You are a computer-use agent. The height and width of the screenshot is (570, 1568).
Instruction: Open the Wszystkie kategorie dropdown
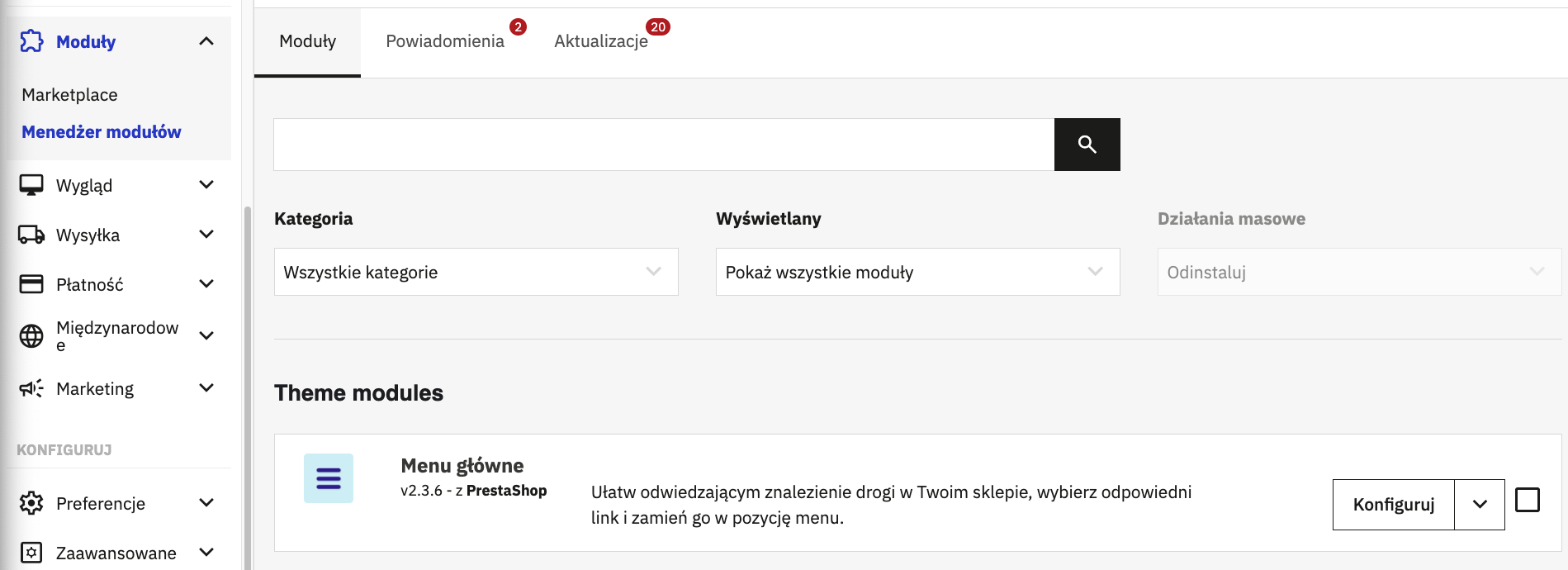coord(476,272)
